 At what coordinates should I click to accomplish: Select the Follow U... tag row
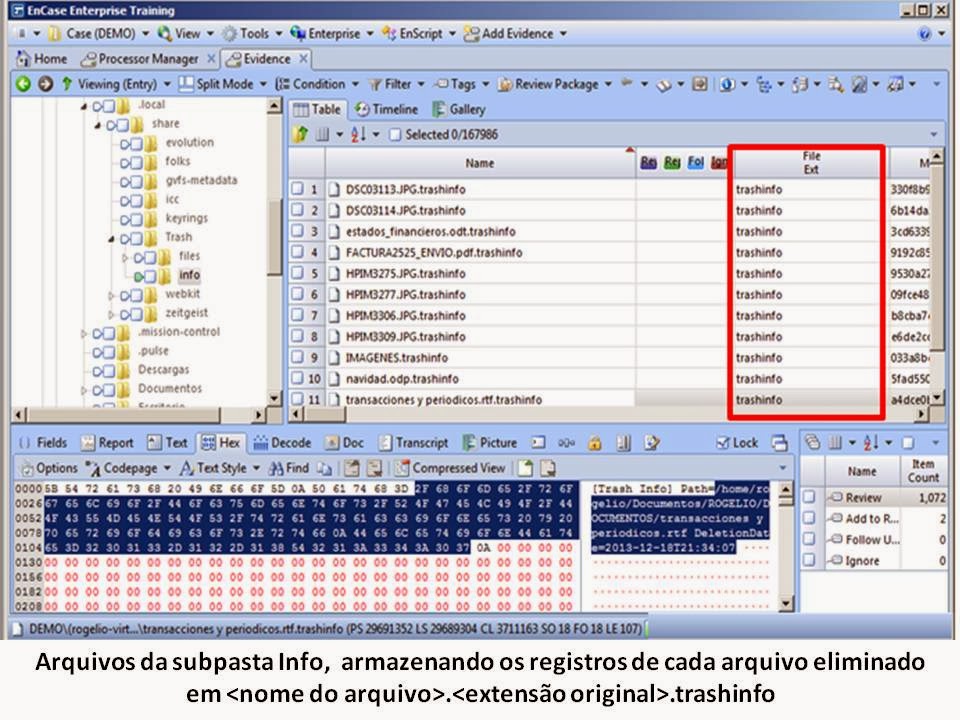(x=872, y=539)
